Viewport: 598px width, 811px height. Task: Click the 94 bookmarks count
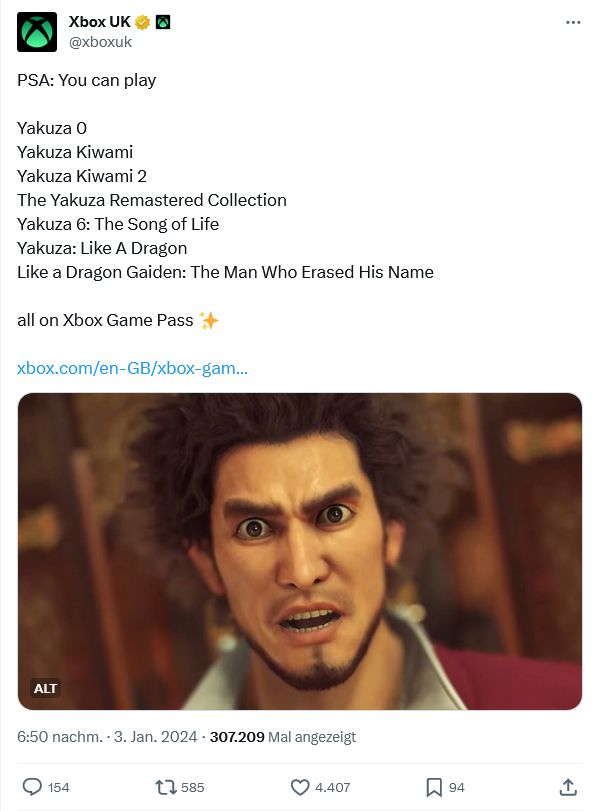(x=456, y=788)
